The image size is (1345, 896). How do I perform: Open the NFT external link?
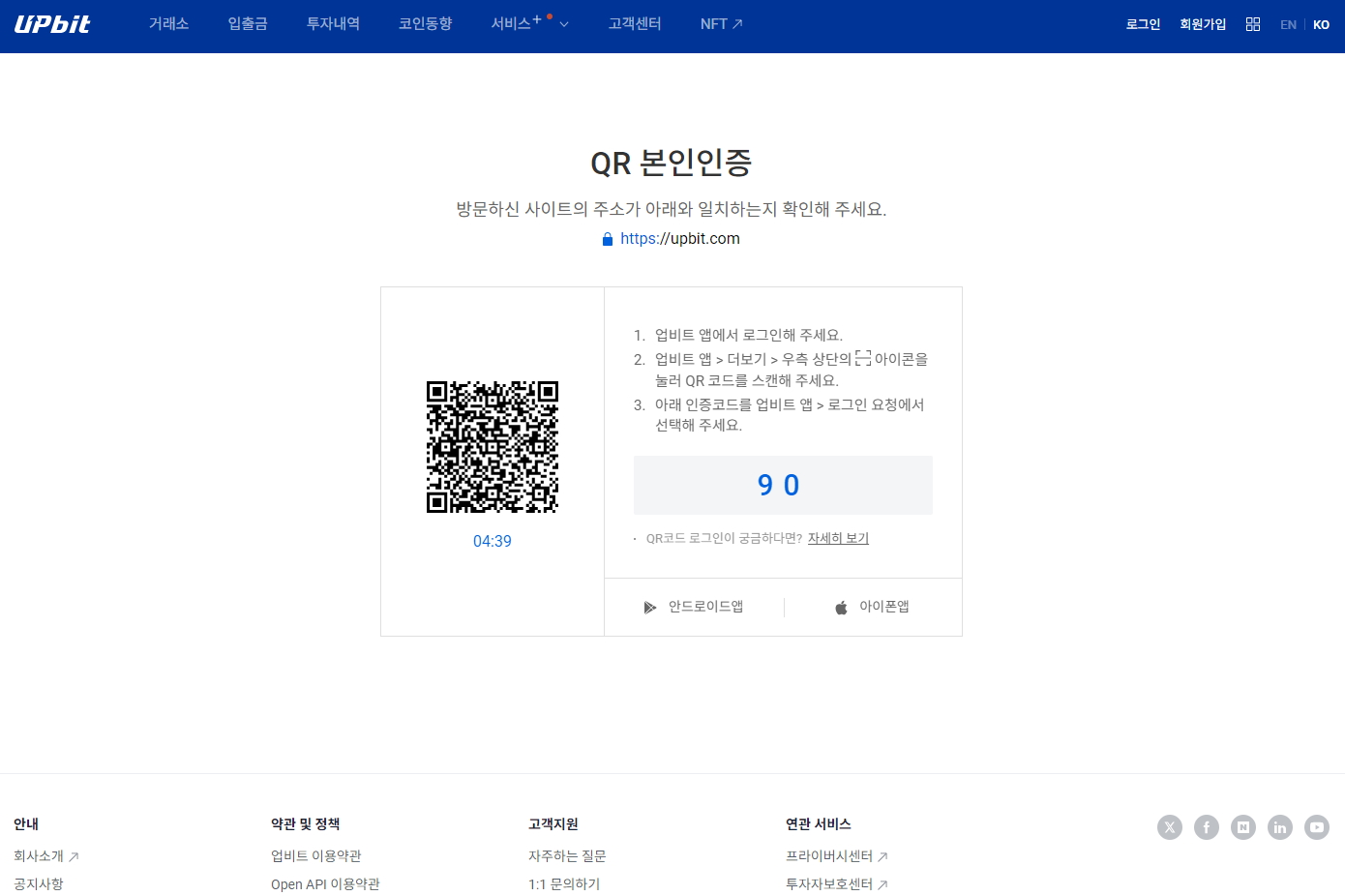coord(721,23)
